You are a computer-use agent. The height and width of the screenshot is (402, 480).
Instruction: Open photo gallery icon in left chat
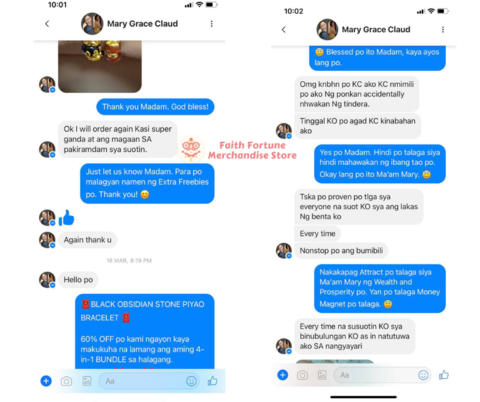point(87,381)
